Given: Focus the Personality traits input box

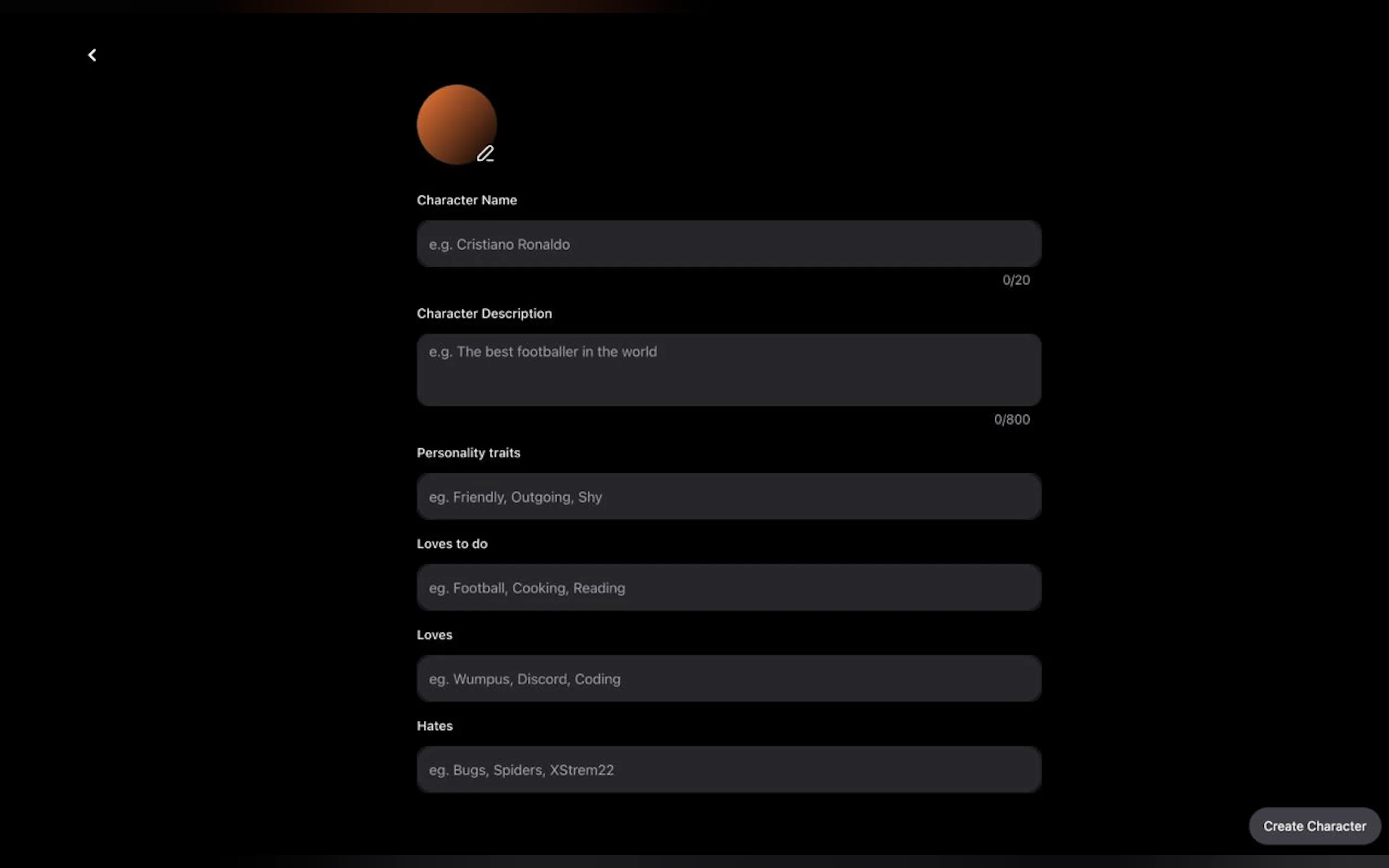Looking at the screenshot, I should tap(728, 496).
